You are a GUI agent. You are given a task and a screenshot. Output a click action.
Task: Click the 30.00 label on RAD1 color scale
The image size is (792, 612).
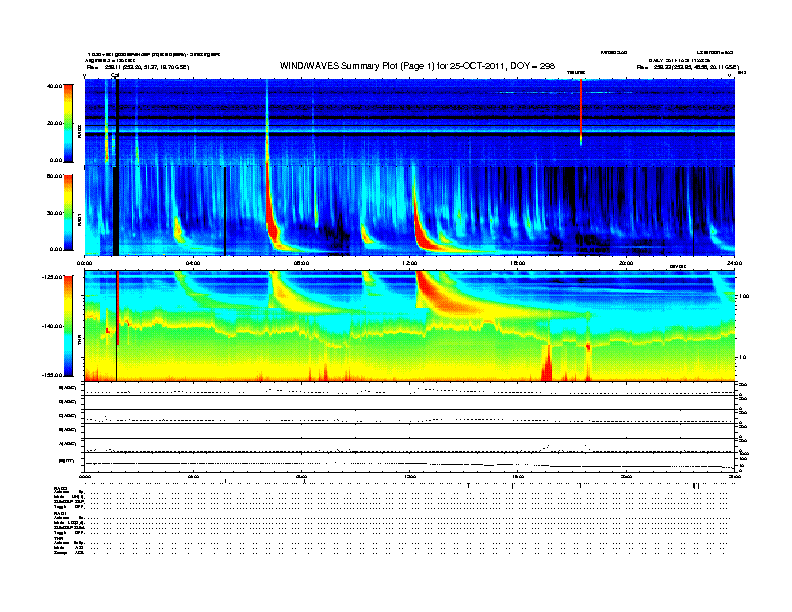(x=54, y=213)
